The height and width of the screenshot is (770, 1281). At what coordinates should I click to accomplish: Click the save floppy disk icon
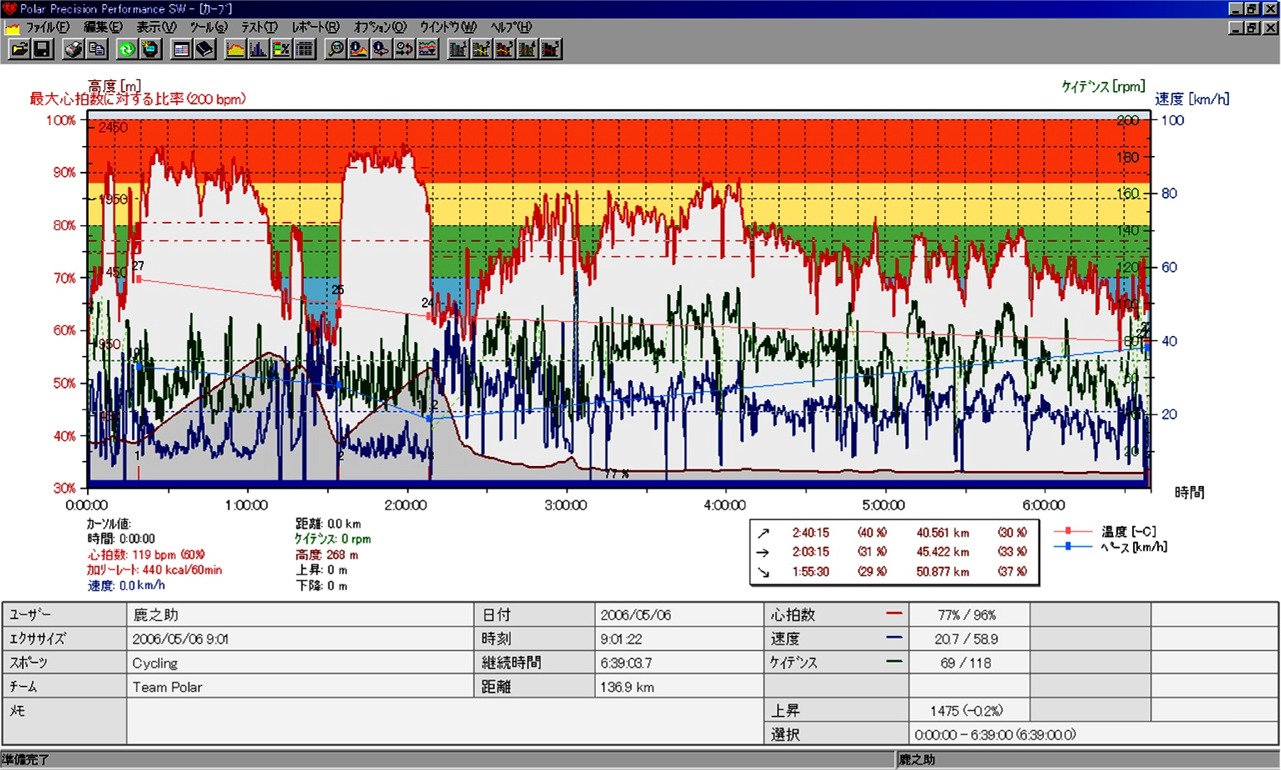tap(42, 49)
